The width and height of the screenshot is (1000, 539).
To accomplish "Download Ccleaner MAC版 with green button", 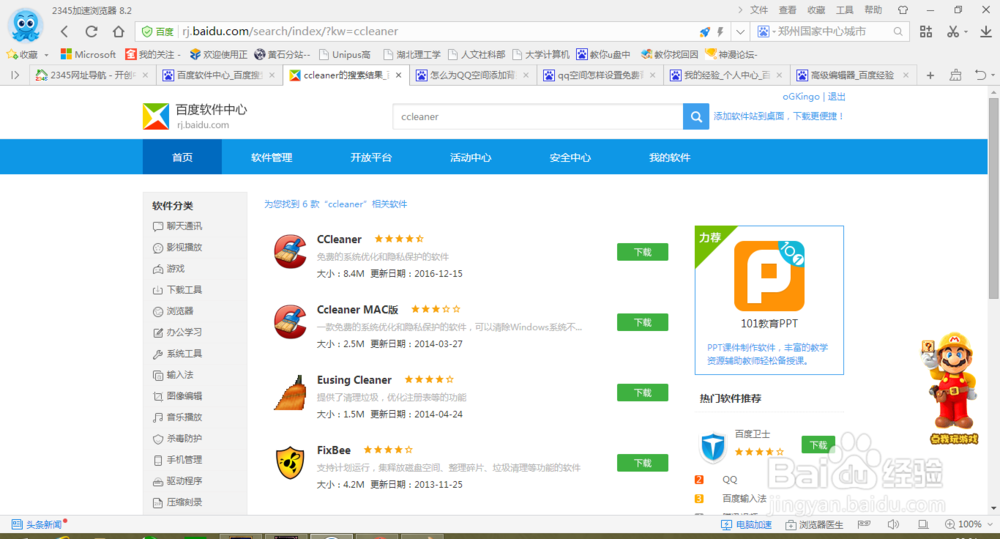I will click(642, 322).
